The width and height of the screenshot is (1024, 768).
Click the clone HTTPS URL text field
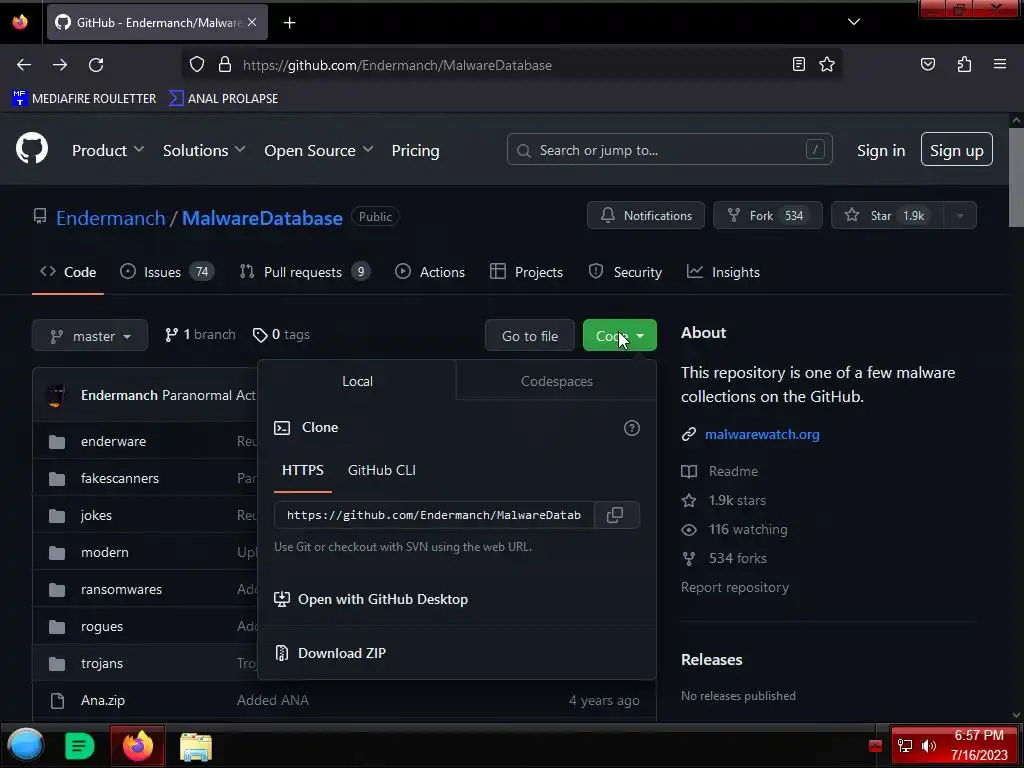434,515
